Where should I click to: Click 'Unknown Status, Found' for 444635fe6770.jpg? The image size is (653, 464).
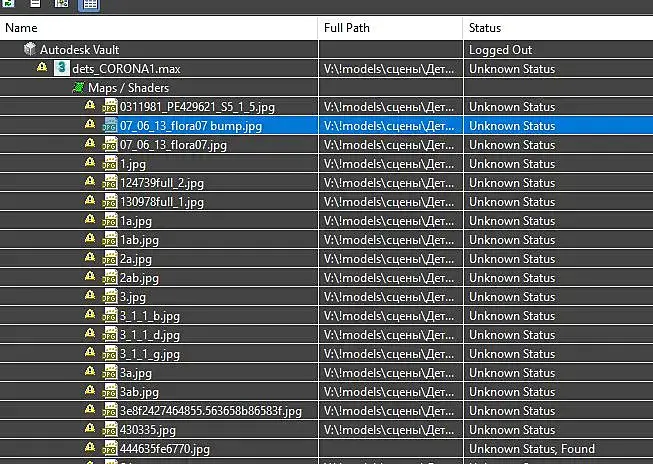[x=532, y=449]
